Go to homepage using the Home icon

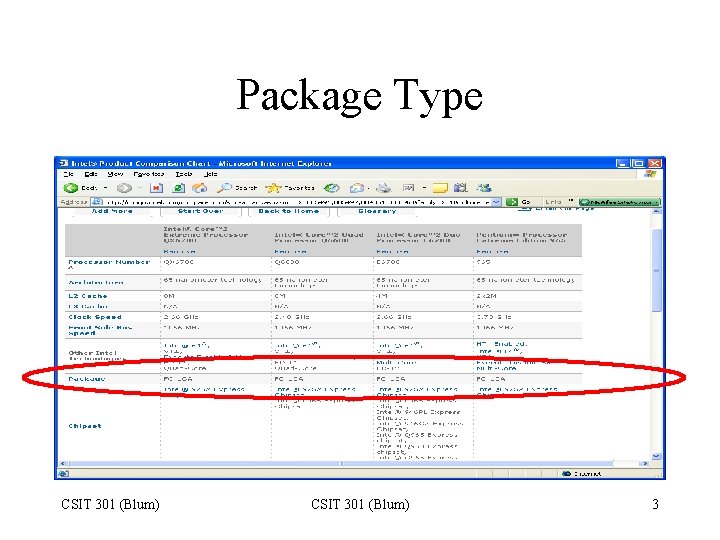tap(200, 188)
